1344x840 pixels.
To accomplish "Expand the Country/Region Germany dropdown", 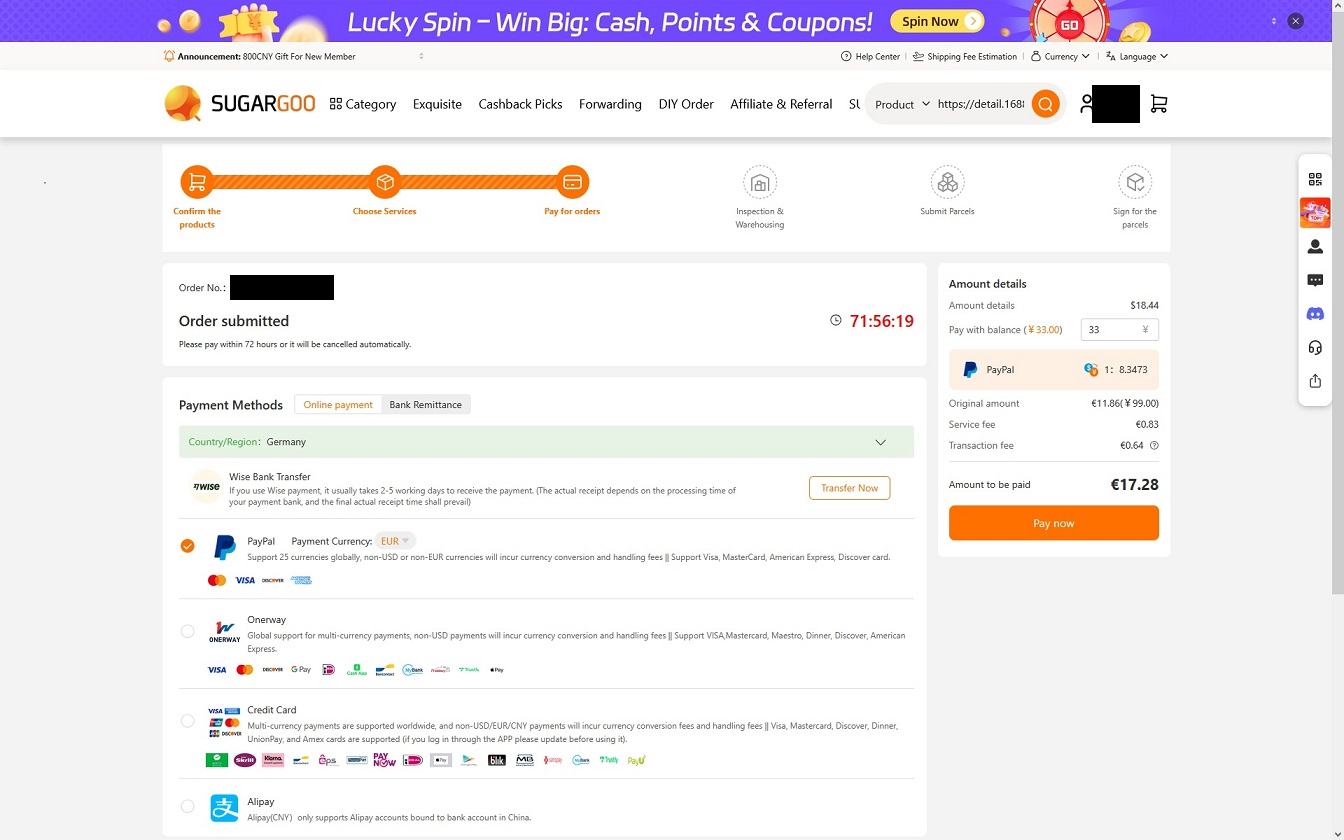I will pos(880,442).
